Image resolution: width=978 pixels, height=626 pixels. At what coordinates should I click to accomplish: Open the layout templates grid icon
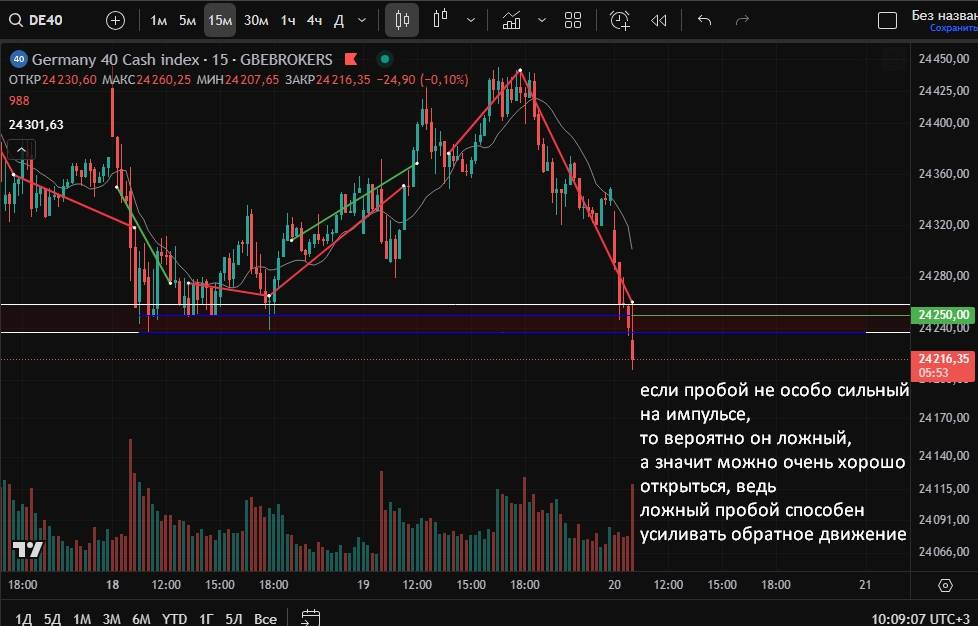[x=573, y=20]
